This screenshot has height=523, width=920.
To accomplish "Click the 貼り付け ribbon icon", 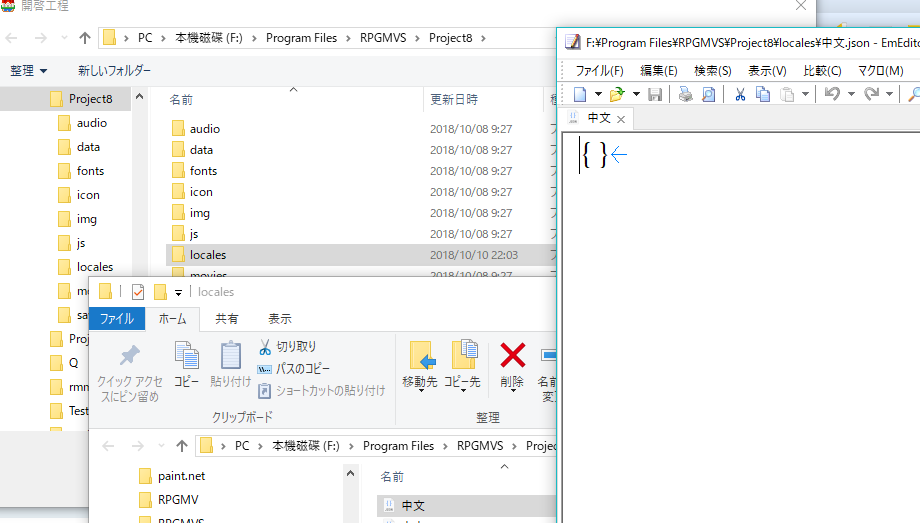I will (x=231, y=364).
